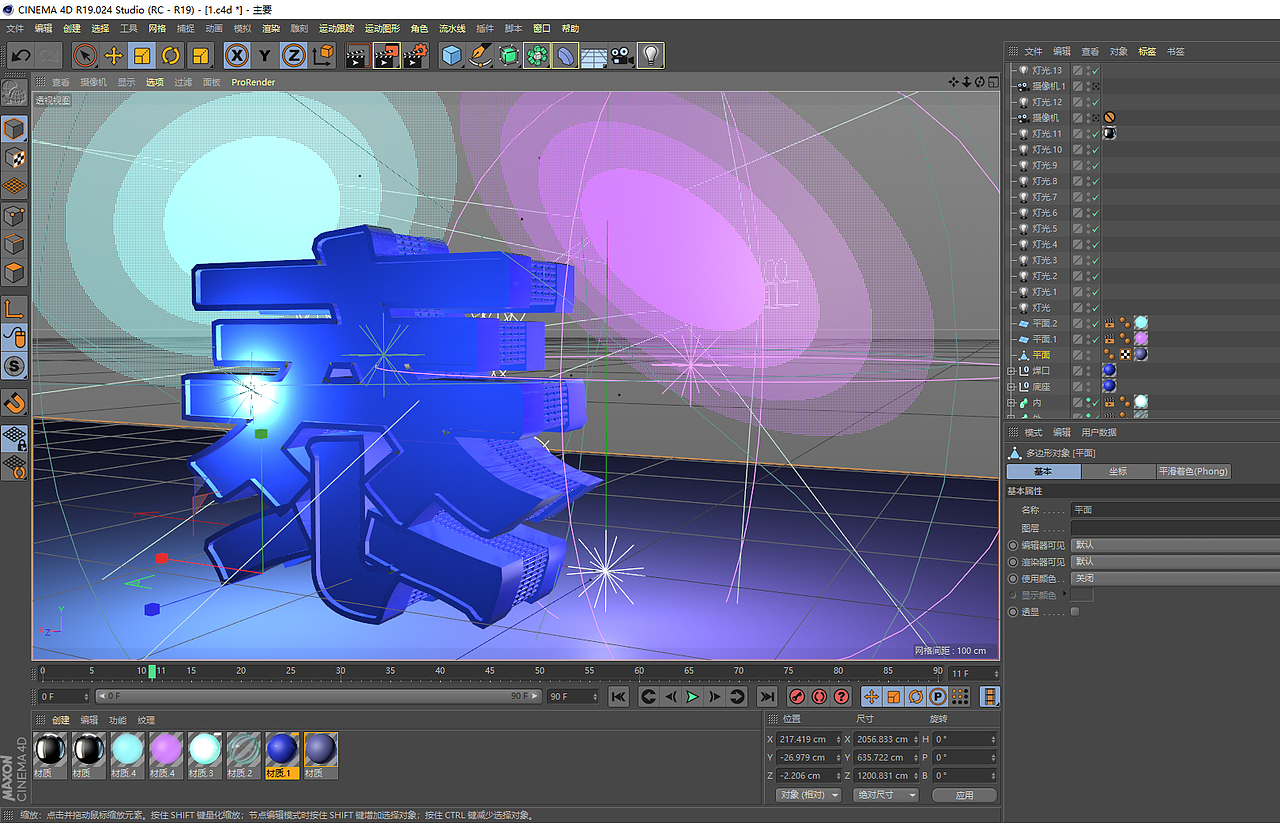This screenshot has width=1280, height=823.
Task: Activate the Rotate tool icon
Action: coord(171,56)
